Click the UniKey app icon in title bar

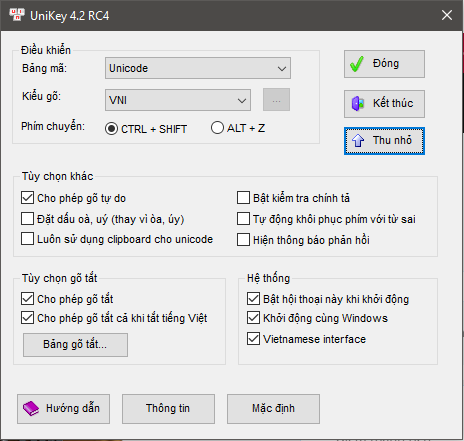pos(17,15)
